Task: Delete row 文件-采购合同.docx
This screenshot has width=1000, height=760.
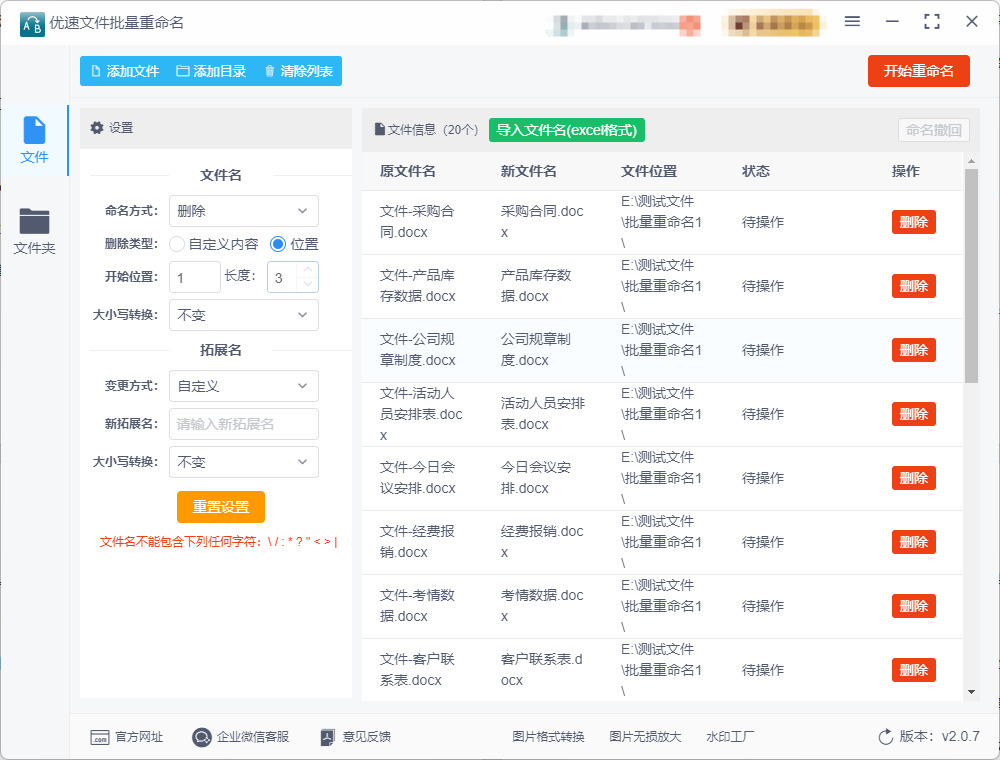Action: tap(913, 222)
